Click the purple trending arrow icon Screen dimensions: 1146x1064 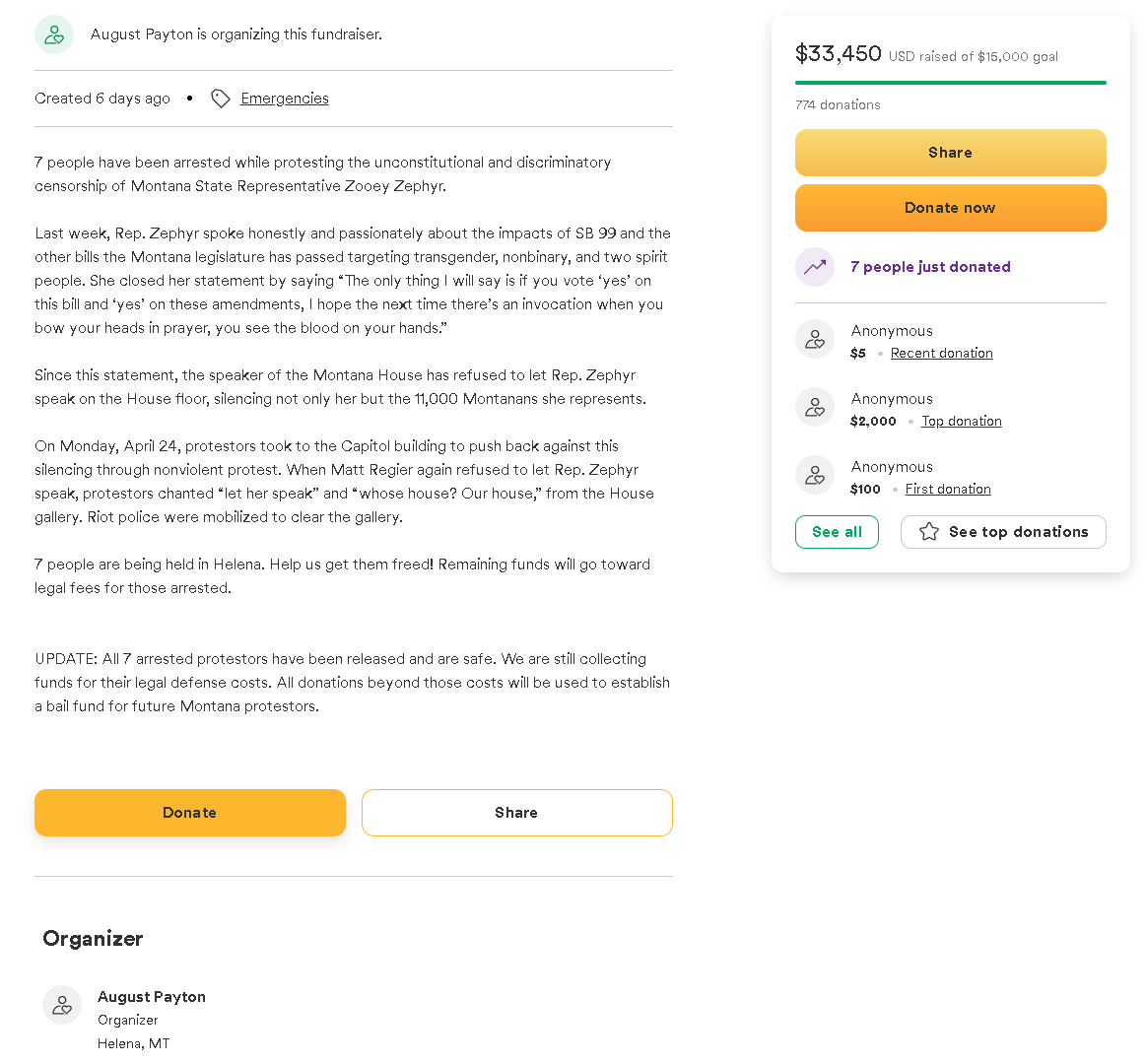tap(815, 267)
